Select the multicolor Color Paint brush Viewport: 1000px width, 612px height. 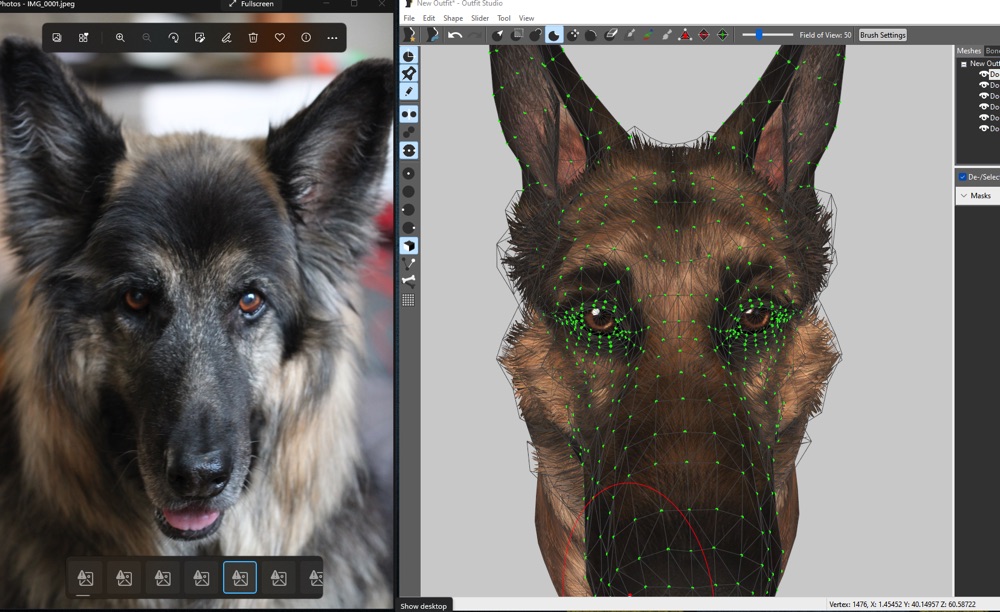[648, 35]
